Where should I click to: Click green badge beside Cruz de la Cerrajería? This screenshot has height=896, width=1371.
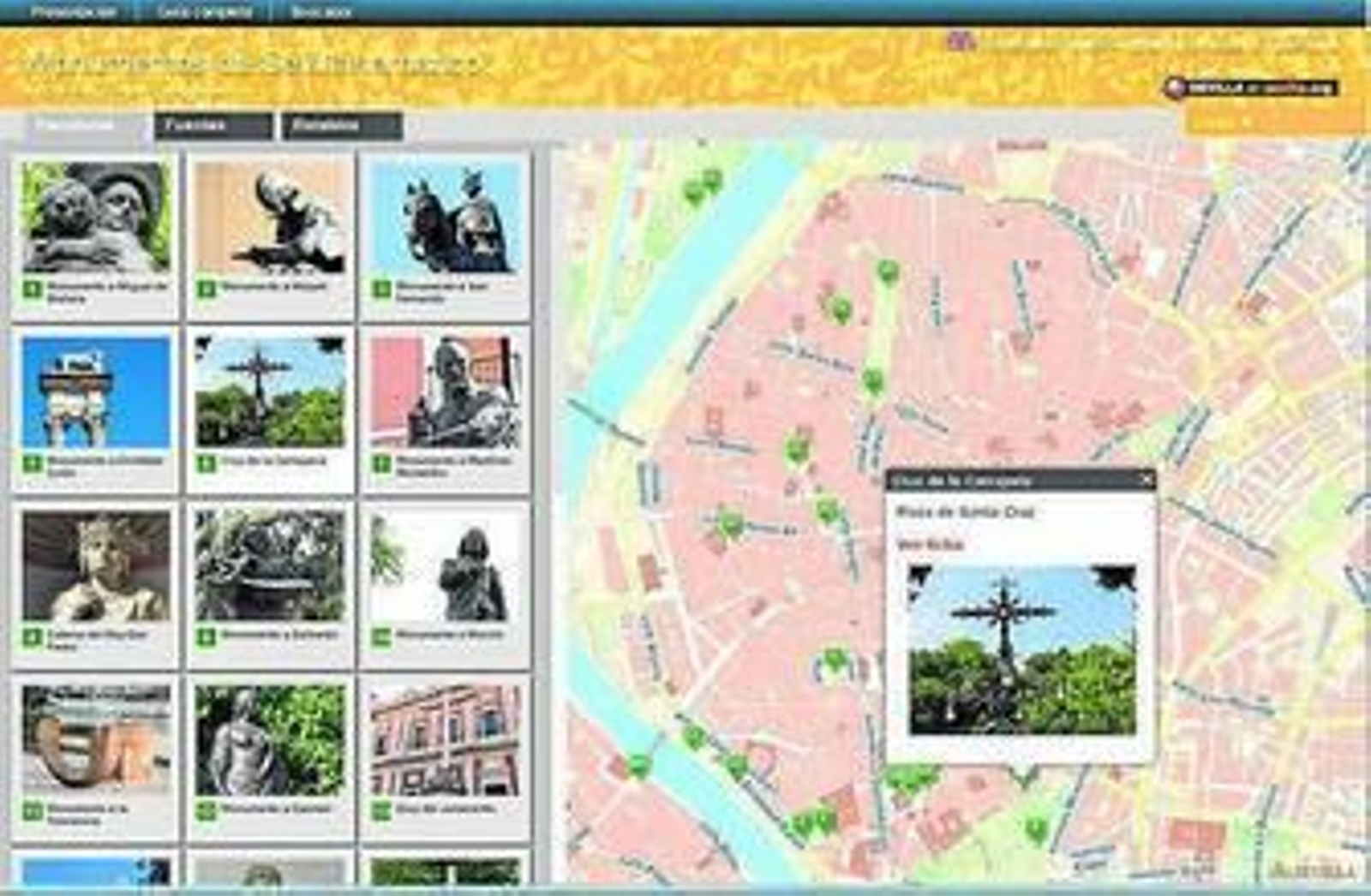(x=206, y=463)
